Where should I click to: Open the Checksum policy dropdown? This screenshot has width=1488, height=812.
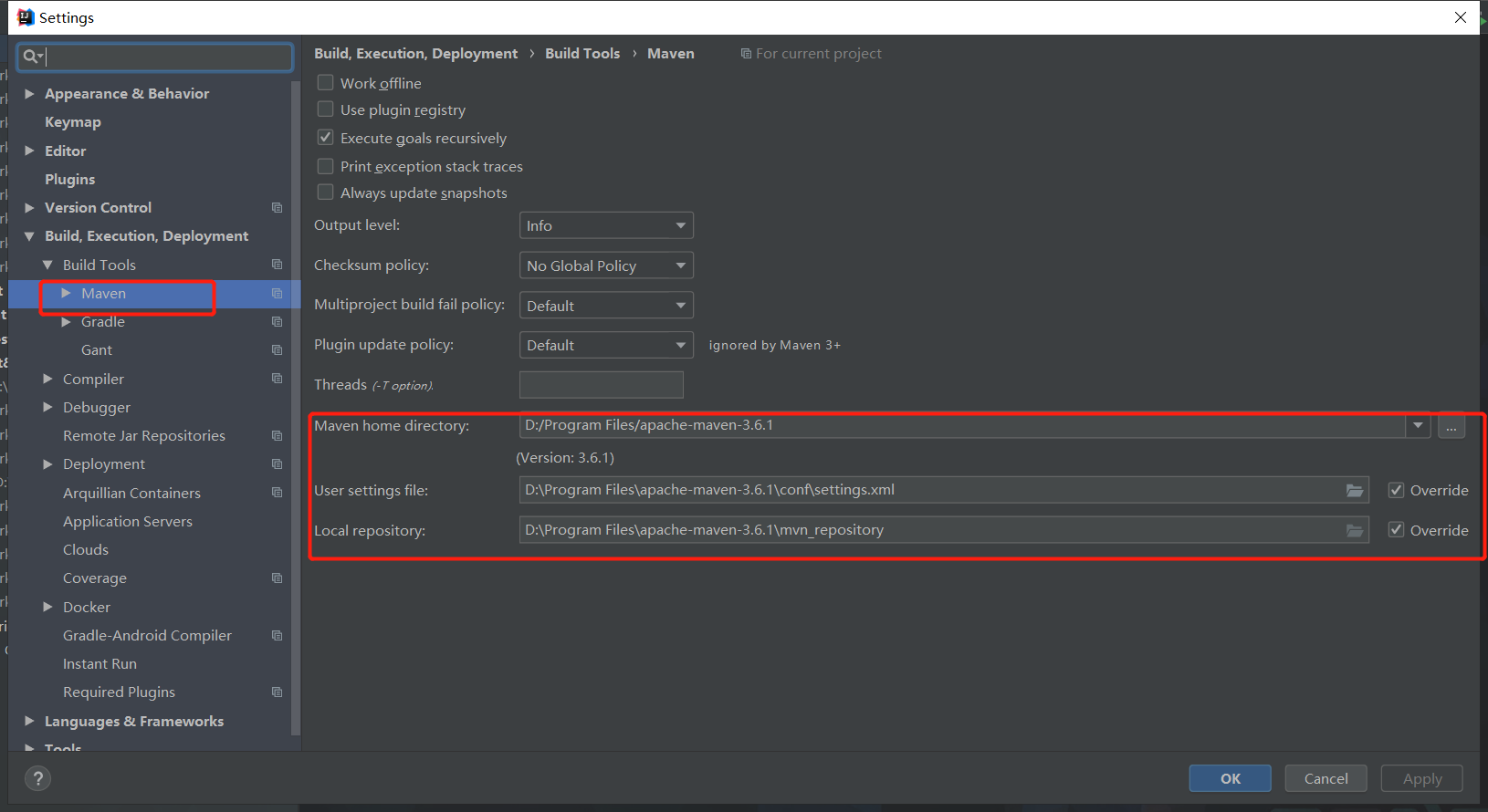pos(606,265)
